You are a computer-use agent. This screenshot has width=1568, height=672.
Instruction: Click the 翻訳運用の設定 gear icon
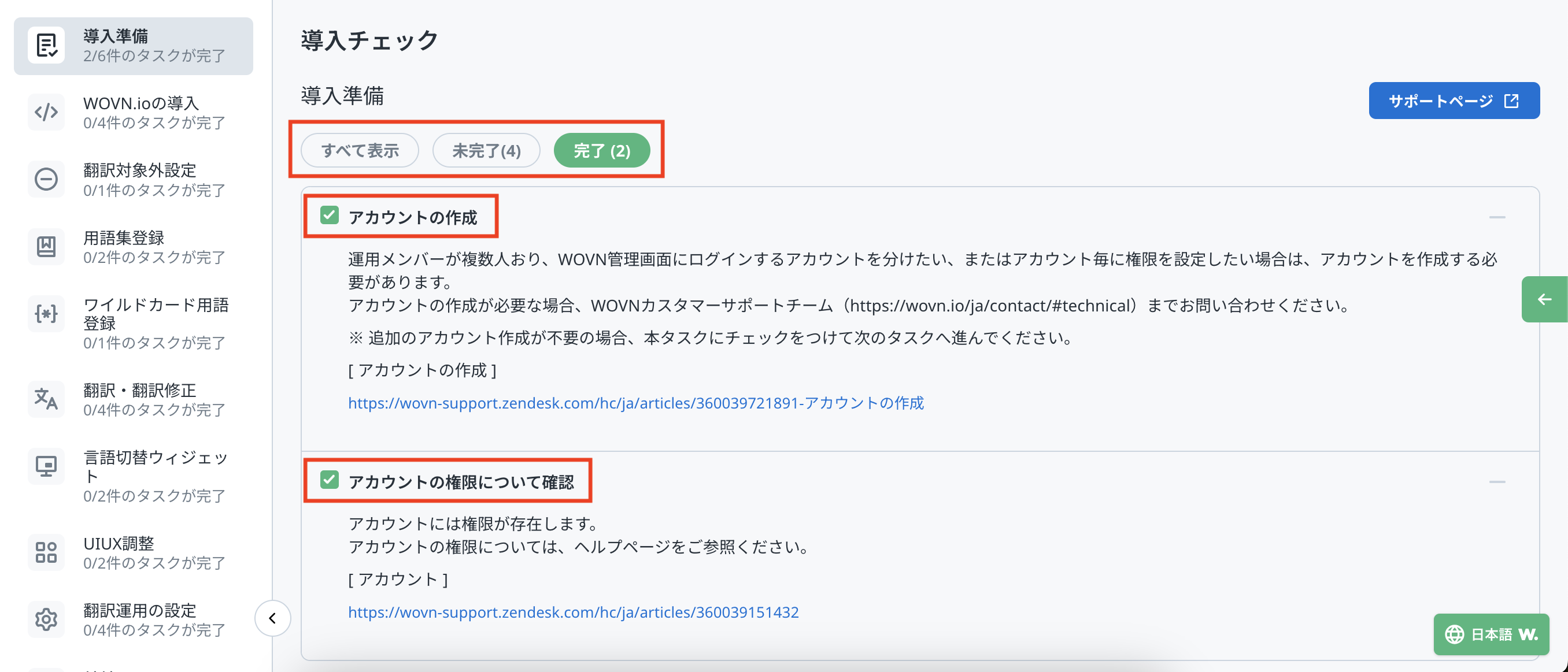tap(46, 619)
